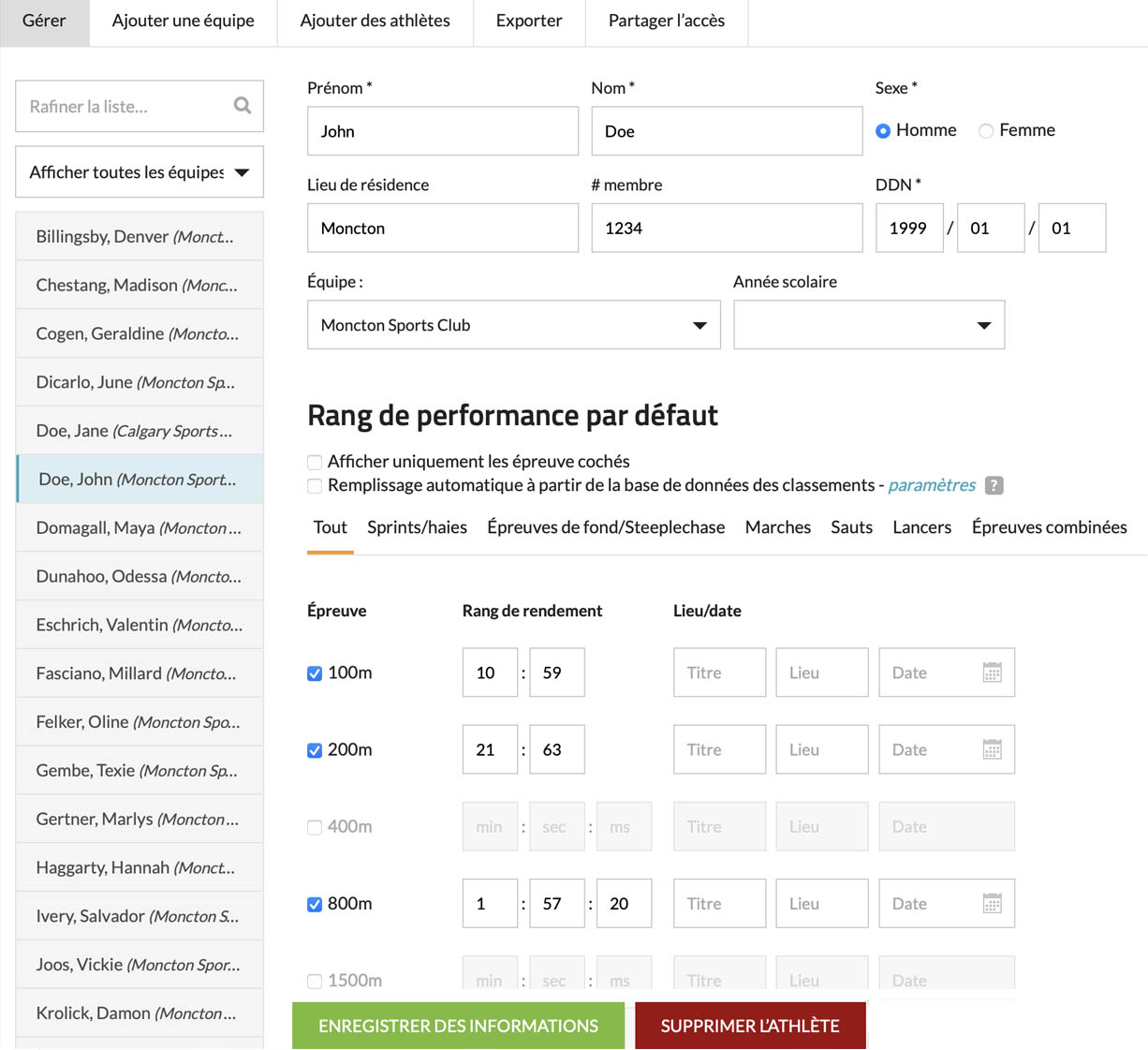Click the search magnifier icon in Rafiner la liste
Viewport: 1148px width, 1050px height.
point(242,106)
